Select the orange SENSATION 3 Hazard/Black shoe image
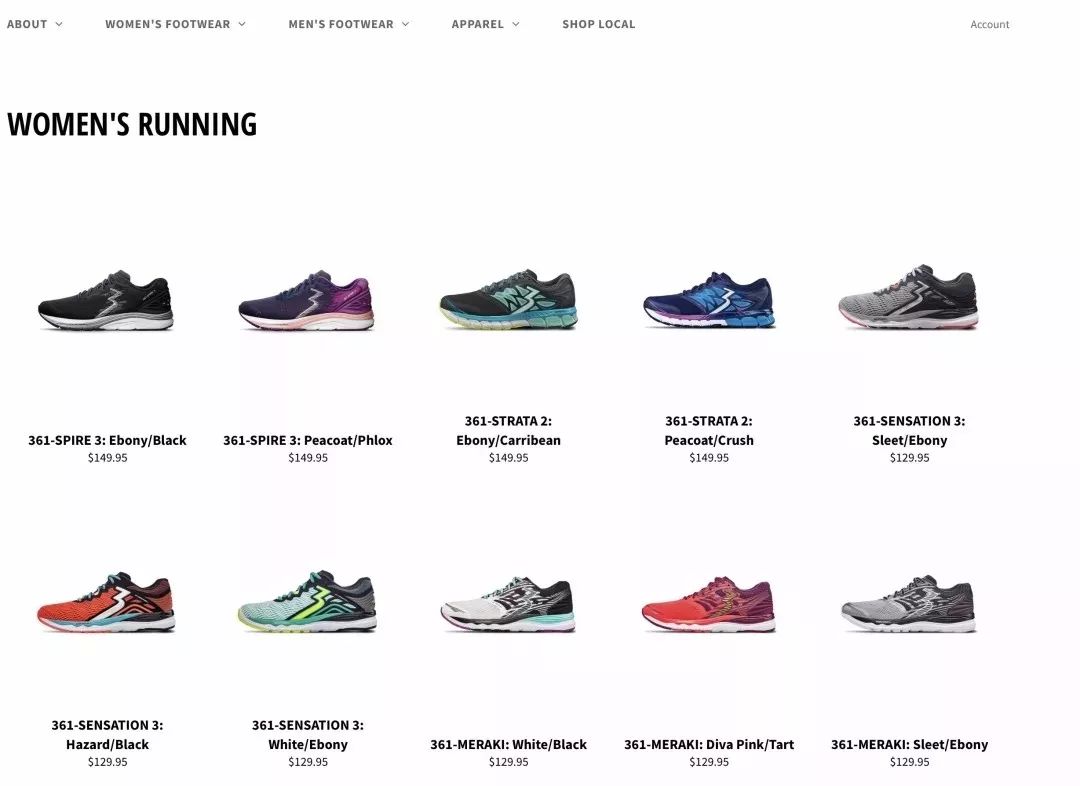The width and height of the screenshot is (1080, 786). (x=107, y=602)
